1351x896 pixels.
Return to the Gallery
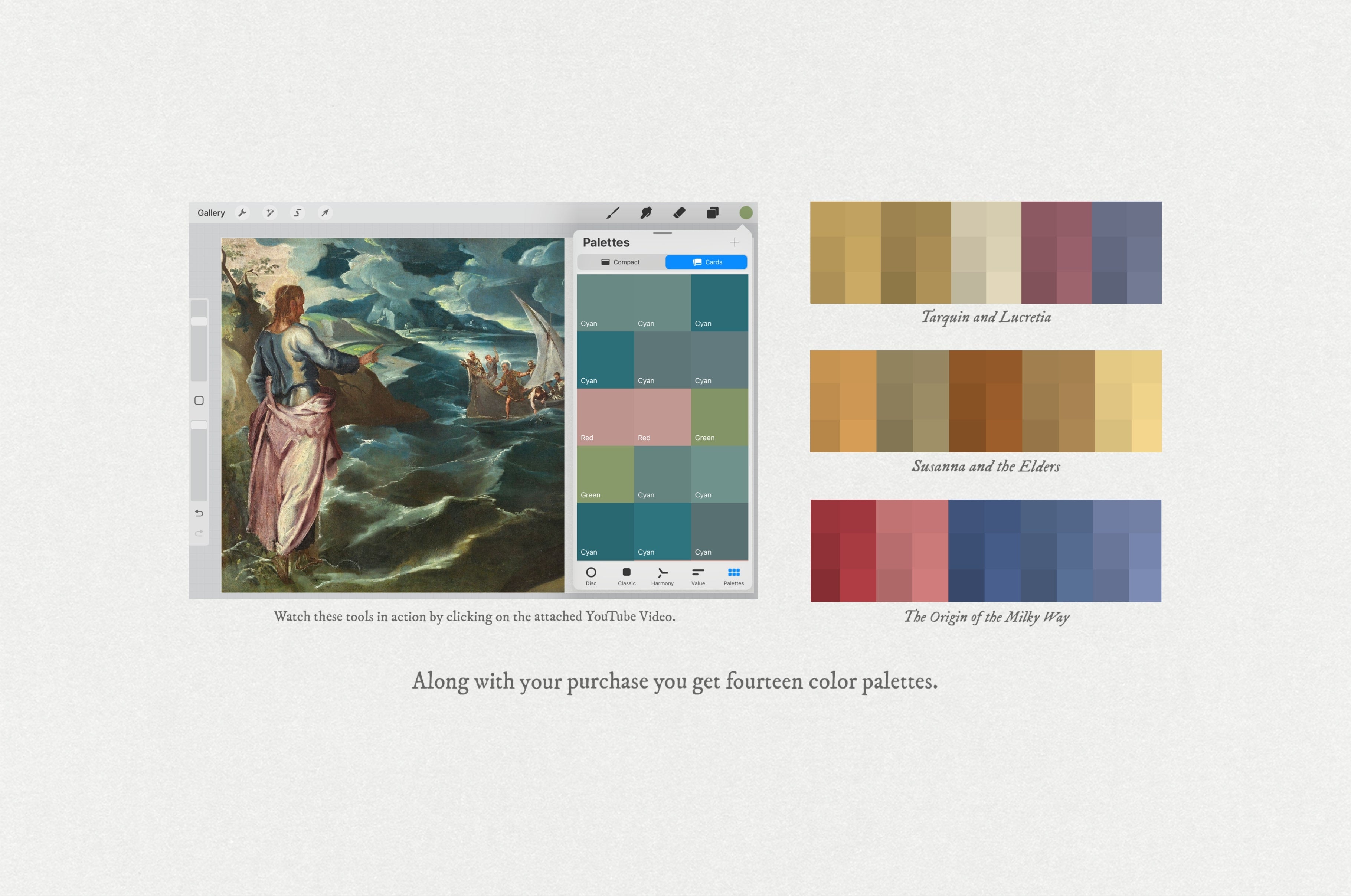click(x=211, y=213)
